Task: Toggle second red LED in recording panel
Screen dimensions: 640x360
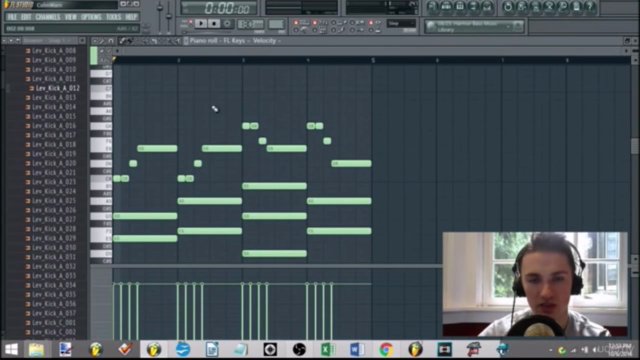Action: (x=315, y=23)
